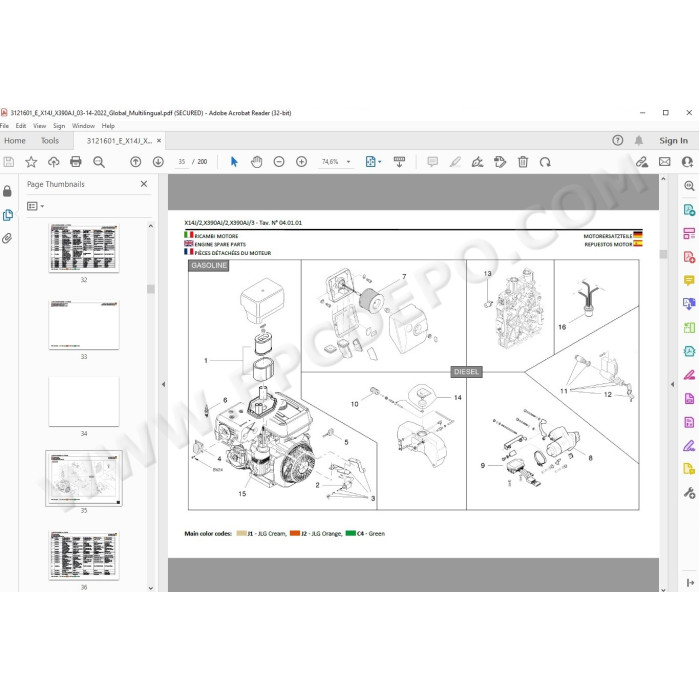Select page 36 thumbnail
Screen dimensions: 700x700
pos(84,556)
